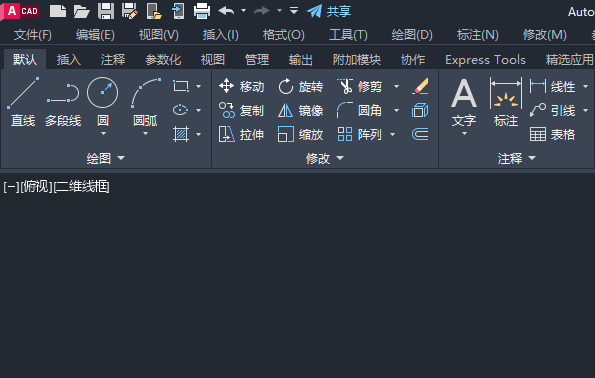Screen dimensions: 595x378
Task: Open the 插入(I) menu
Action: click(x=220, y=35)
